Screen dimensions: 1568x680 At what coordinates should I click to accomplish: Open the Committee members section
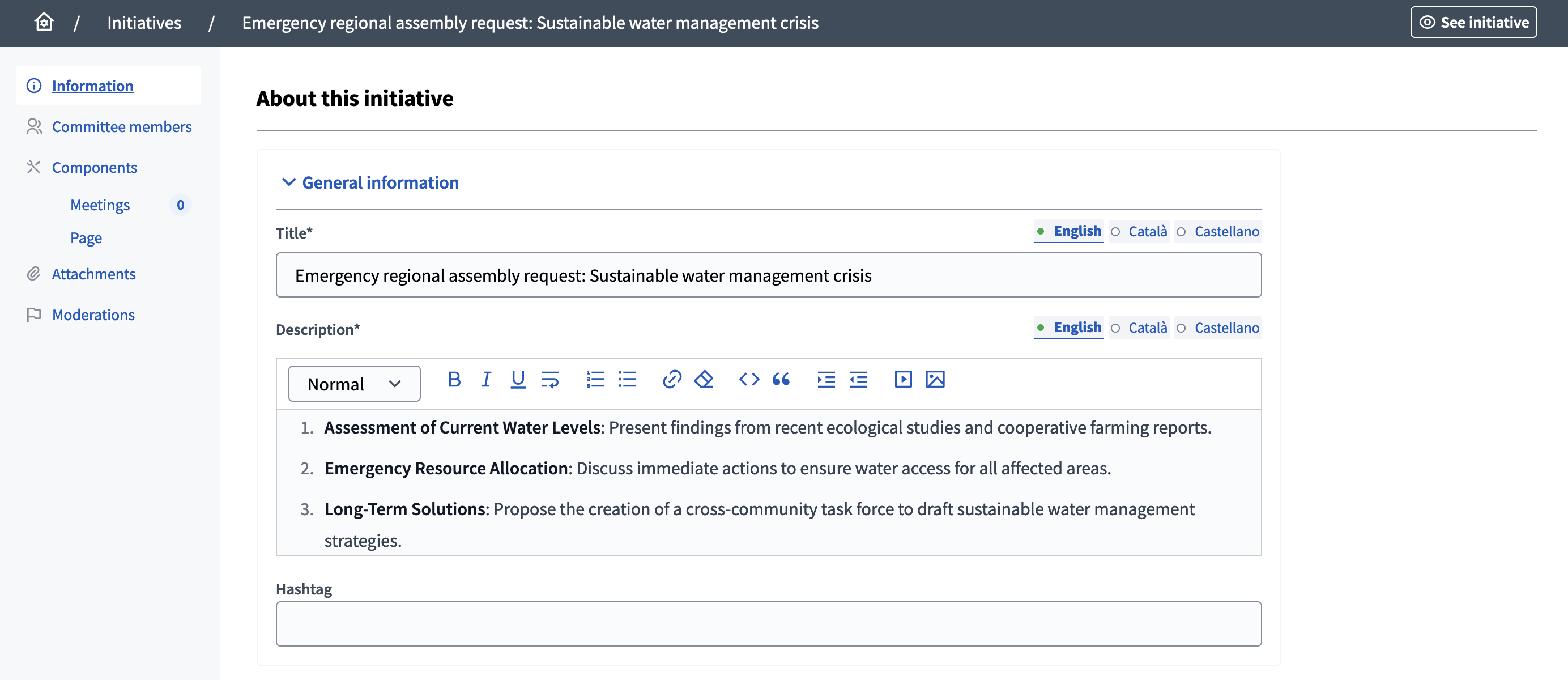pyautogui.click(x=122, y=126)
